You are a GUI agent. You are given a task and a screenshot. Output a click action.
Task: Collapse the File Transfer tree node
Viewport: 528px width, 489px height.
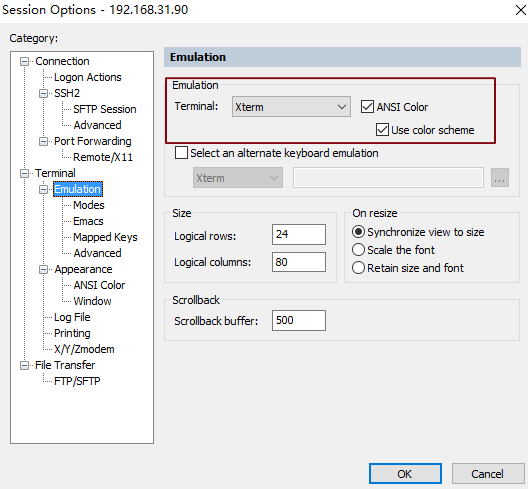[x=24, y=365]
